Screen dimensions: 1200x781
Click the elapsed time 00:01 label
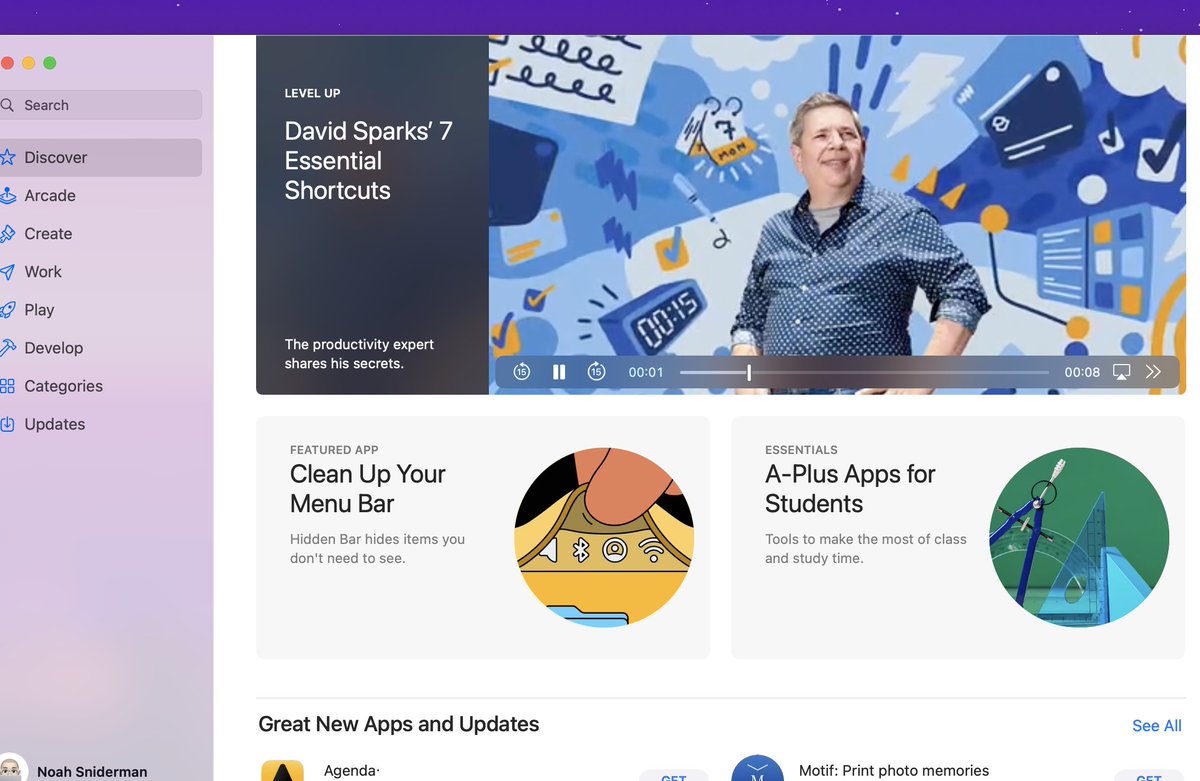(x=646, y=372)
